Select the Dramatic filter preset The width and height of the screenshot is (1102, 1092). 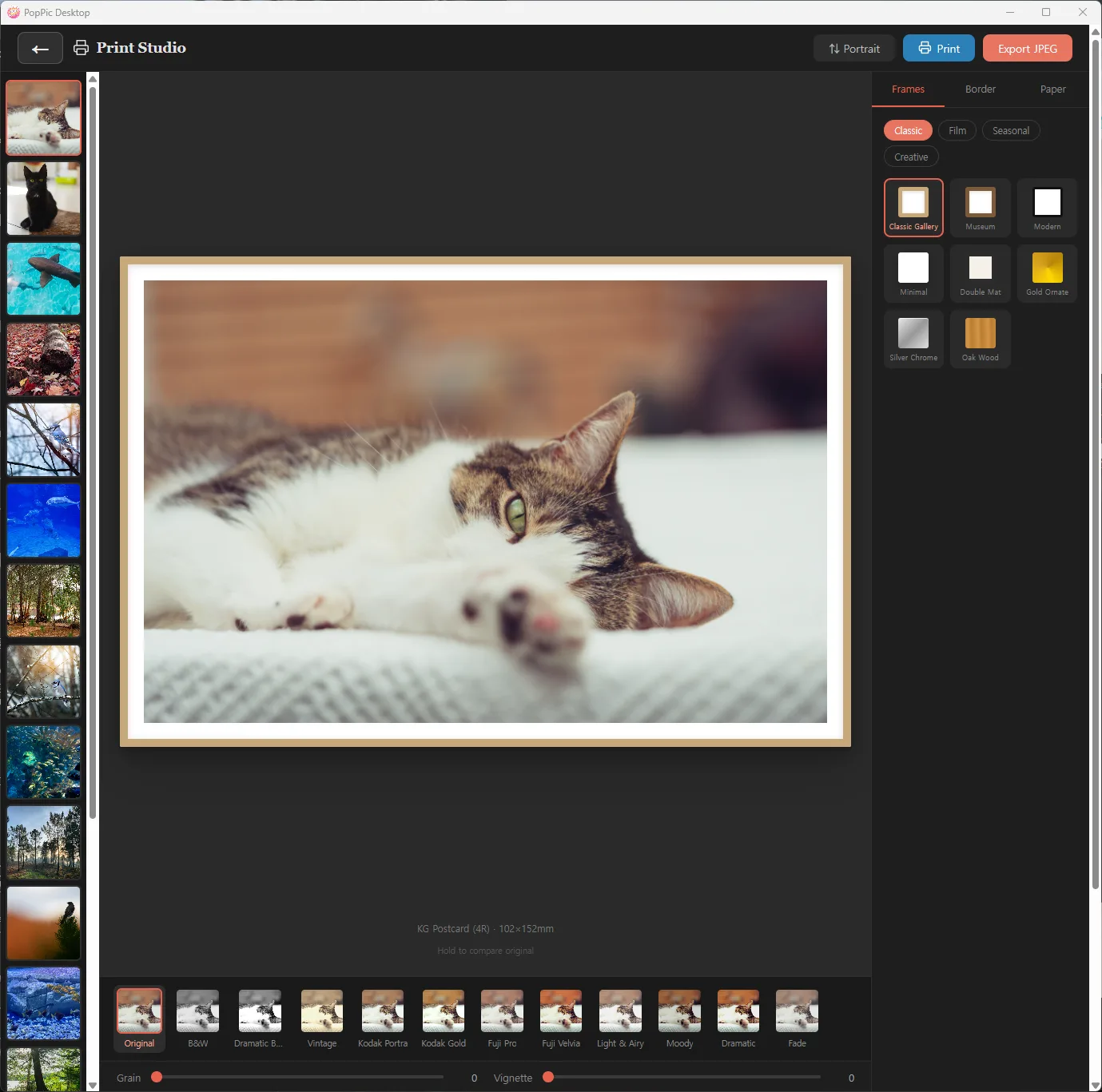point(738,1019)
